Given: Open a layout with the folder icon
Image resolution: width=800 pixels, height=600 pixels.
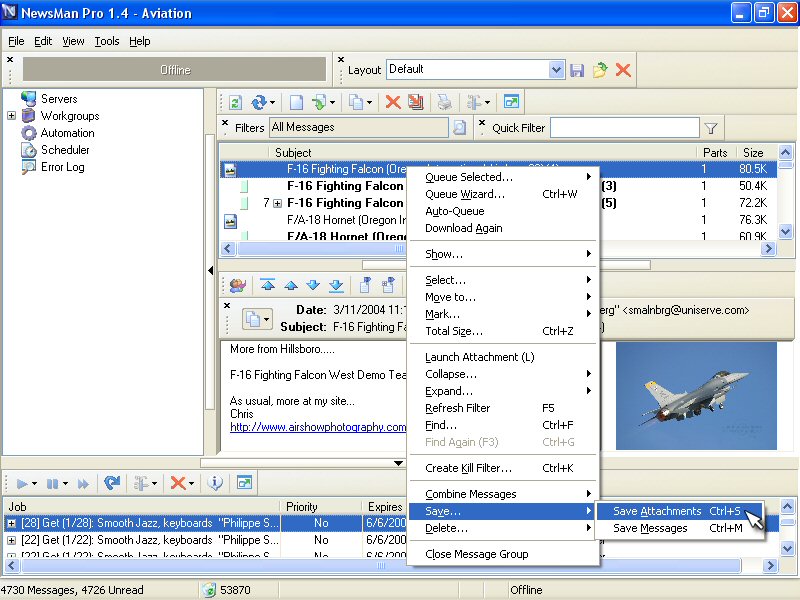Looking at the screenshot, I should 600,70.
